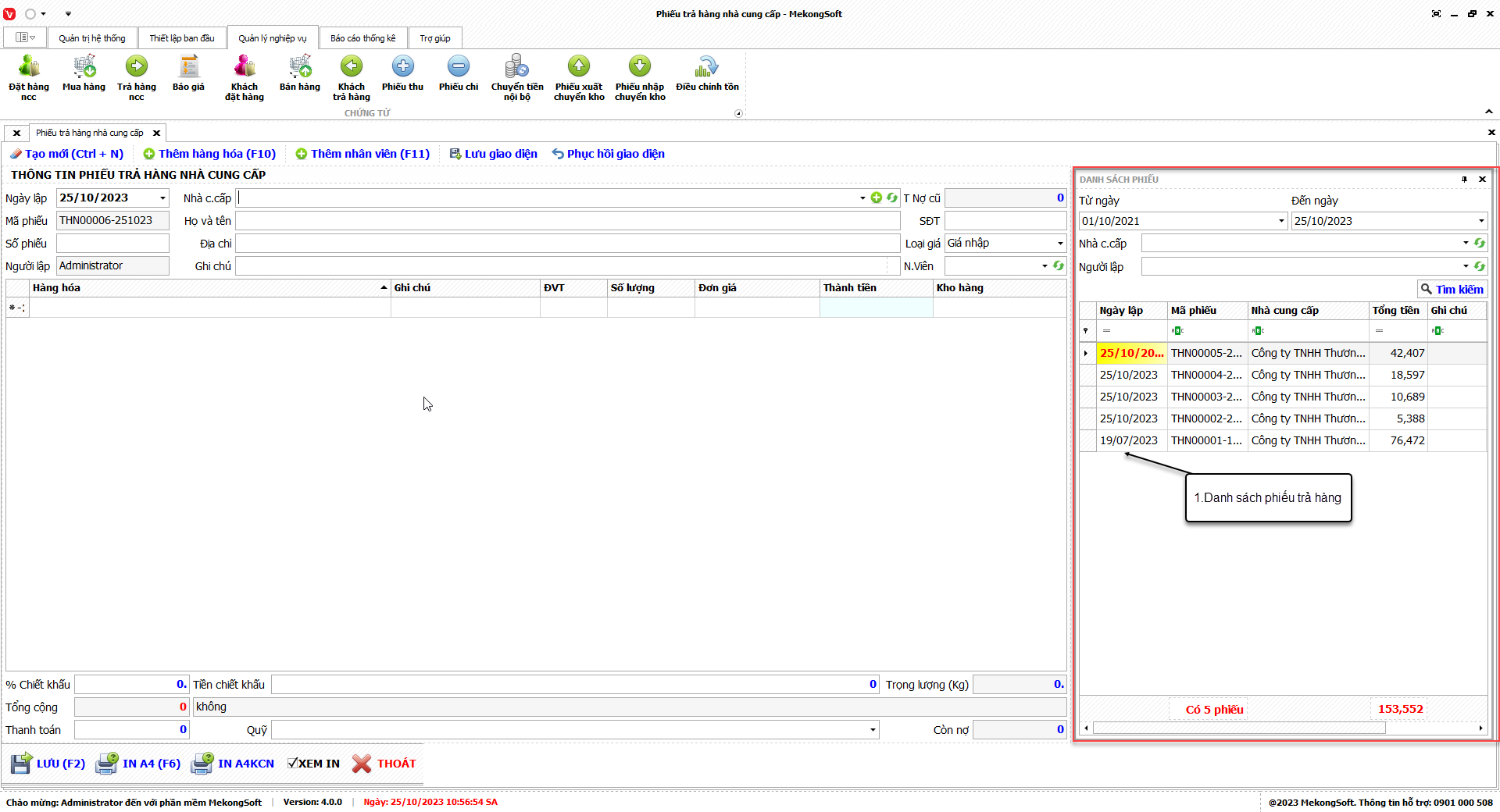Toggle the XEM IN checkbox
The width and height of the screenshot is (1500, 812).
point(293,764)
